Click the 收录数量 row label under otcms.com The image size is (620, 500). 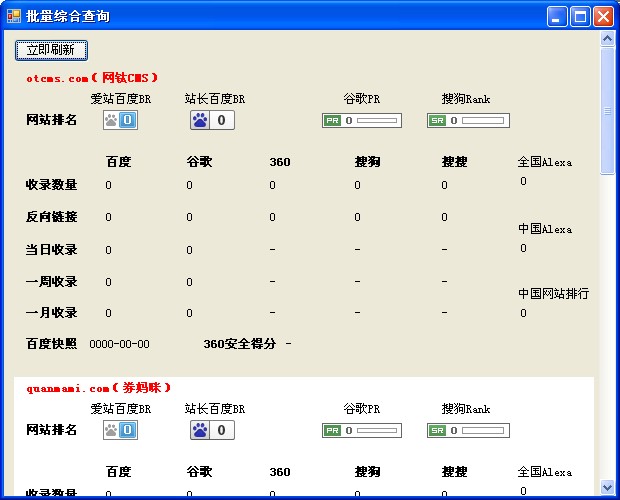pos(51,185)
